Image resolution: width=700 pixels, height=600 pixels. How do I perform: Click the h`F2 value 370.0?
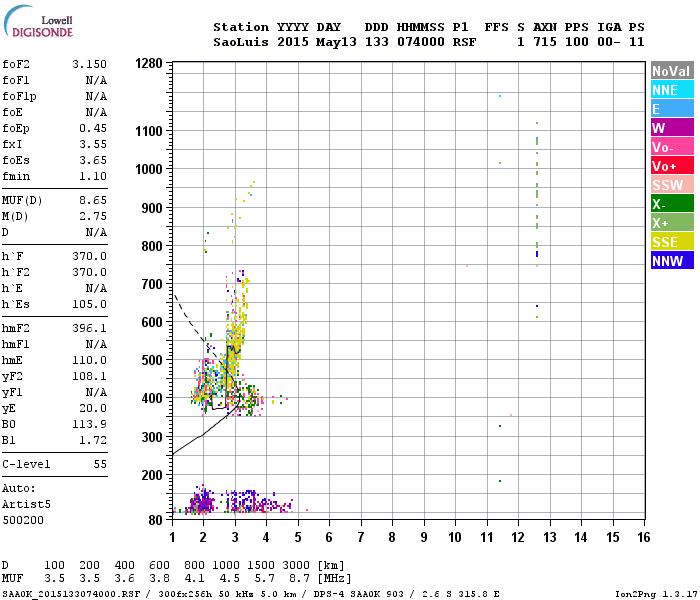tap(90, 272)
